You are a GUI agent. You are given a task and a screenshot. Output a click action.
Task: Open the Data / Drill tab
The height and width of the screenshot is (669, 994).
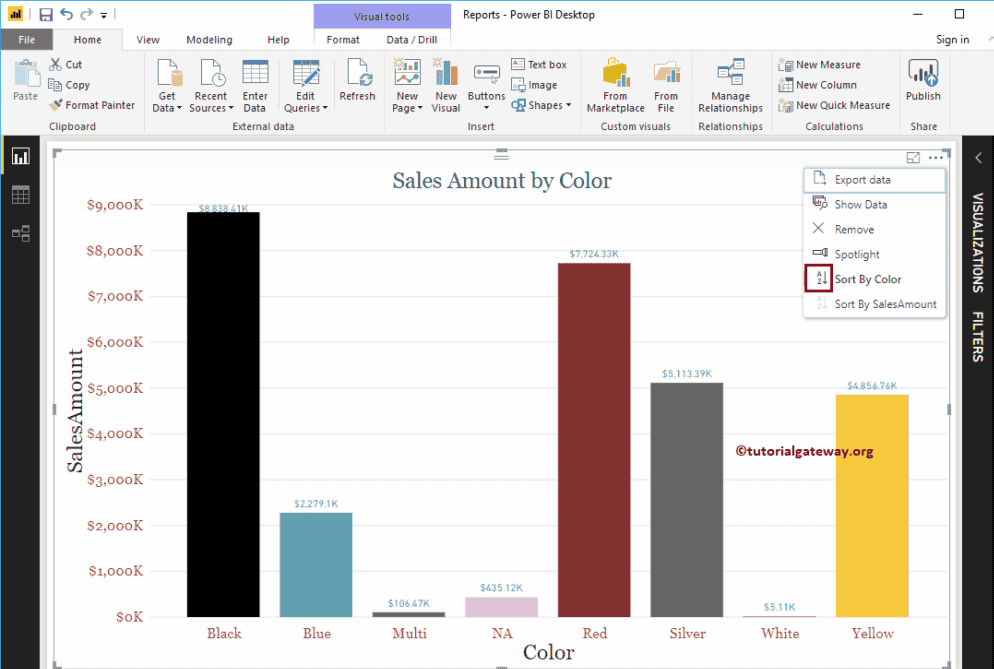[412, 39]
